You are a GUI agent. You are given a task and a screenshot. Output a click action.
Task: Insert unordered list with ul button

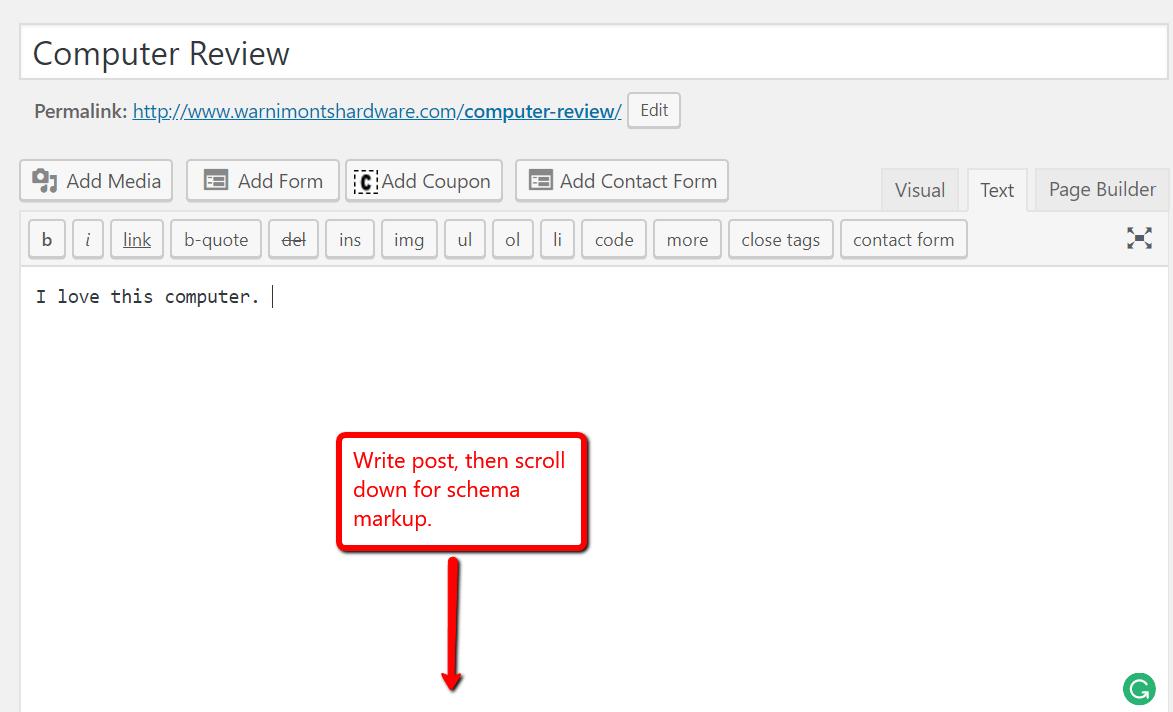465,239
